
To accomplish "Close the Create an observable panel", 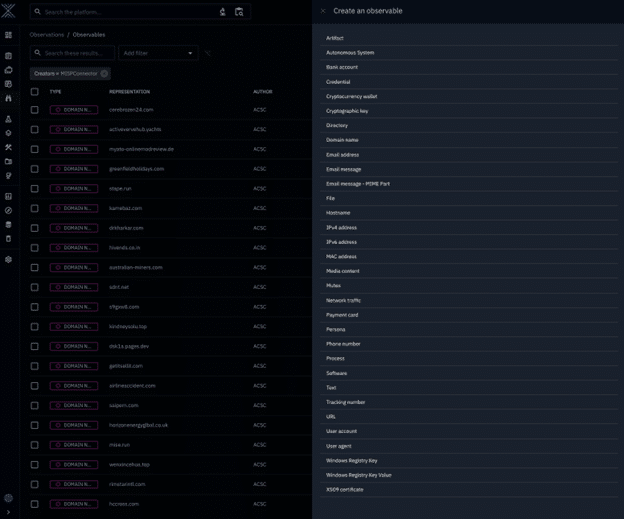I will [323, 11].
